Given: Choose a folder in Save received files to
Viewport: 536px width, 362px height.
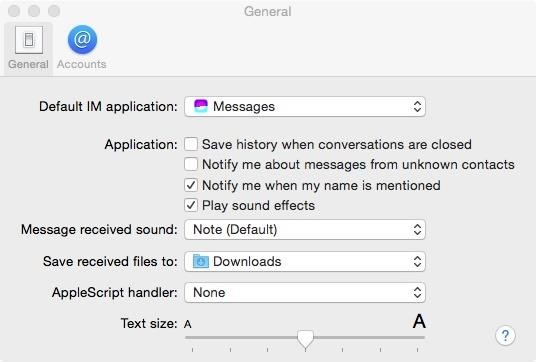Looking at the screenshot, I should [305, 262].
